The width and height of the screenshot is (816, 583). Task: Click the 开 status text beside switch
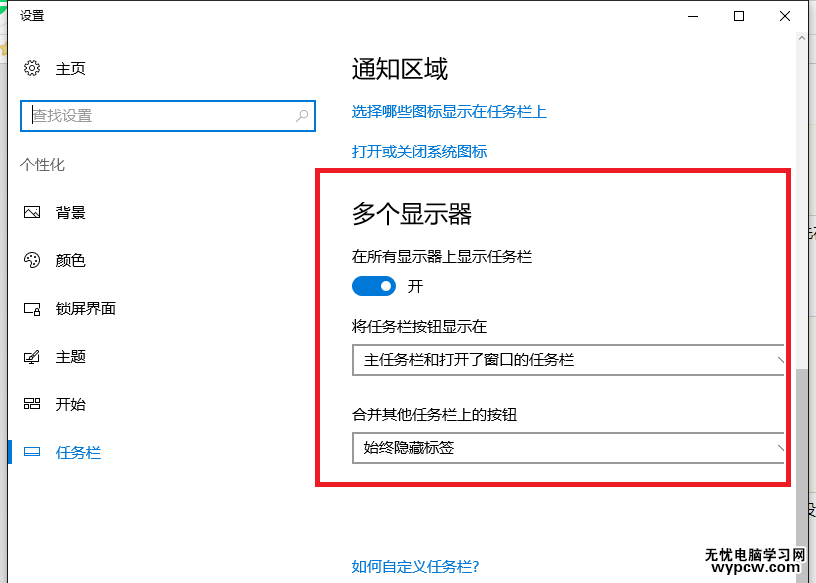(x=415, y=286)
